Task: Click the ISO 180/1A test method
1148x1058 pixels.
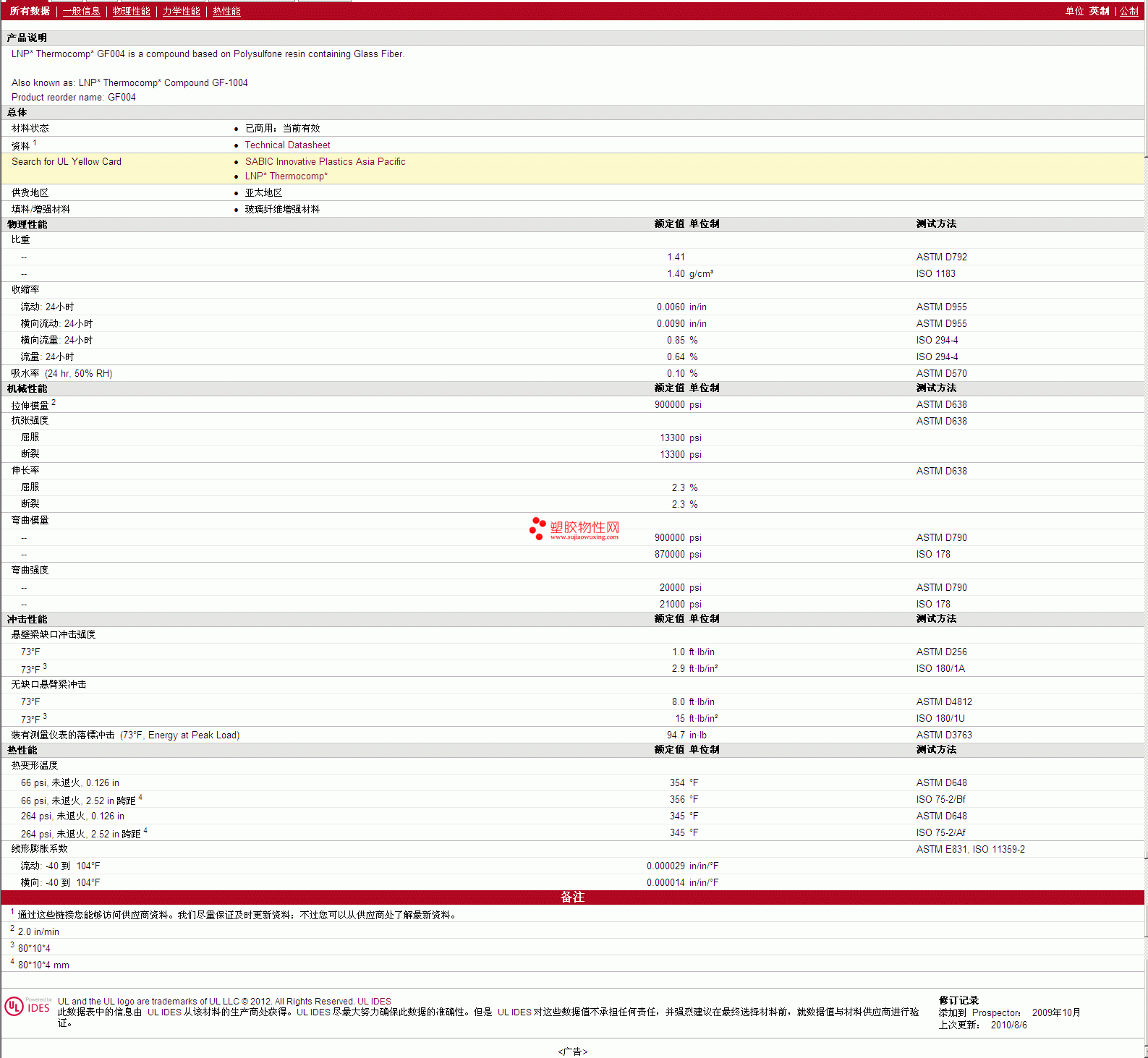Action: coord(940,669)
